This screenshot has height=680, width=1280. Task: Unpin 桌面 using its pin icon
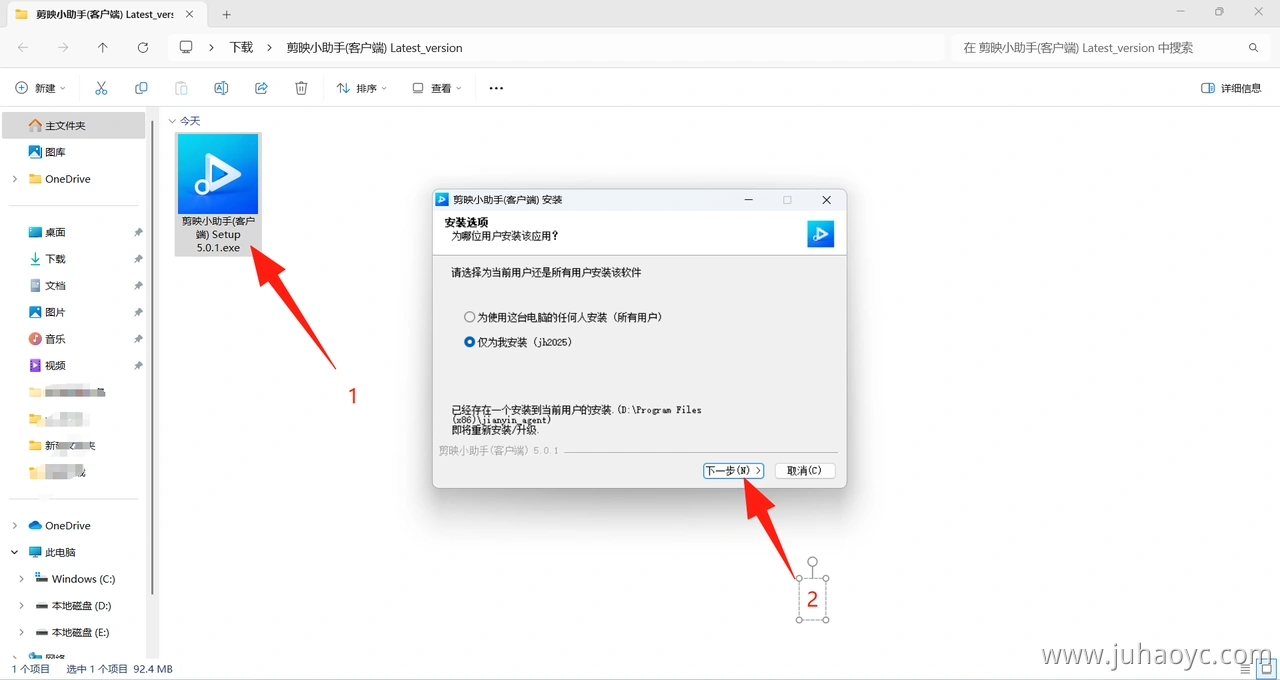(x=138, y=232)
